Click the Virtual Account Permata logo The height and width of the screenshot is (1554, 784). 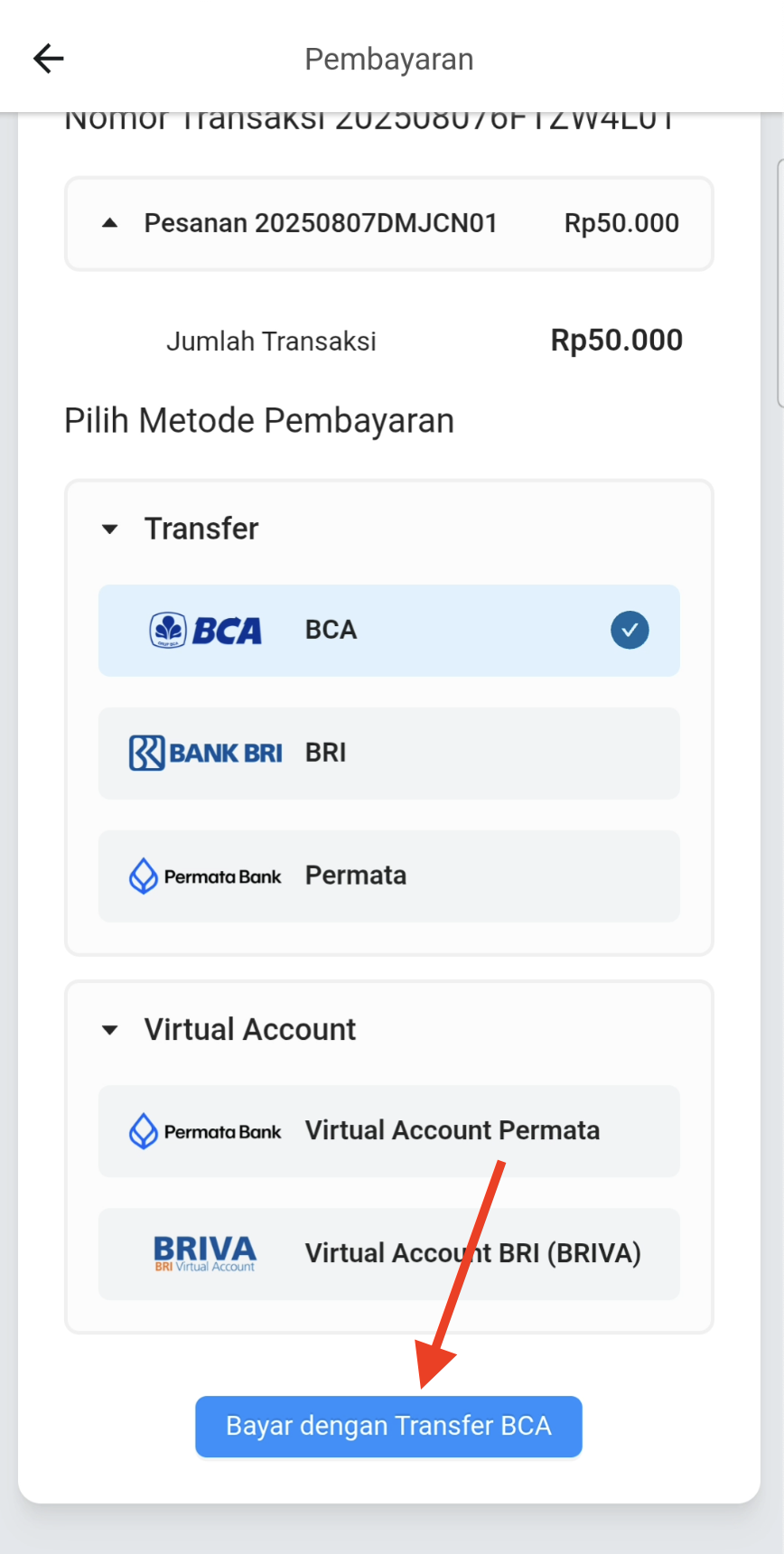point(206,1131)
